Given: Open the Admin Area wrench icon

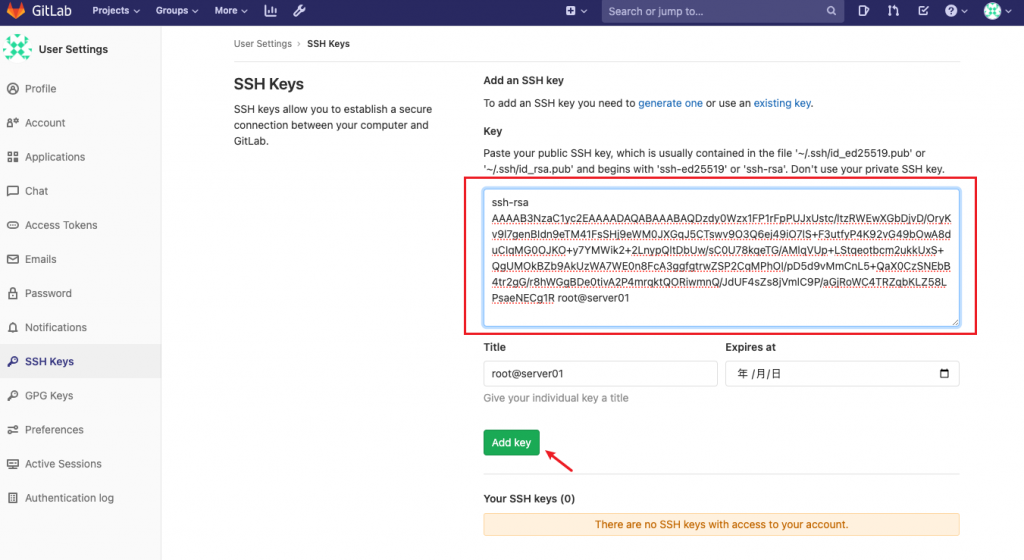Looking at the screenshot, I should coord(299,11).
